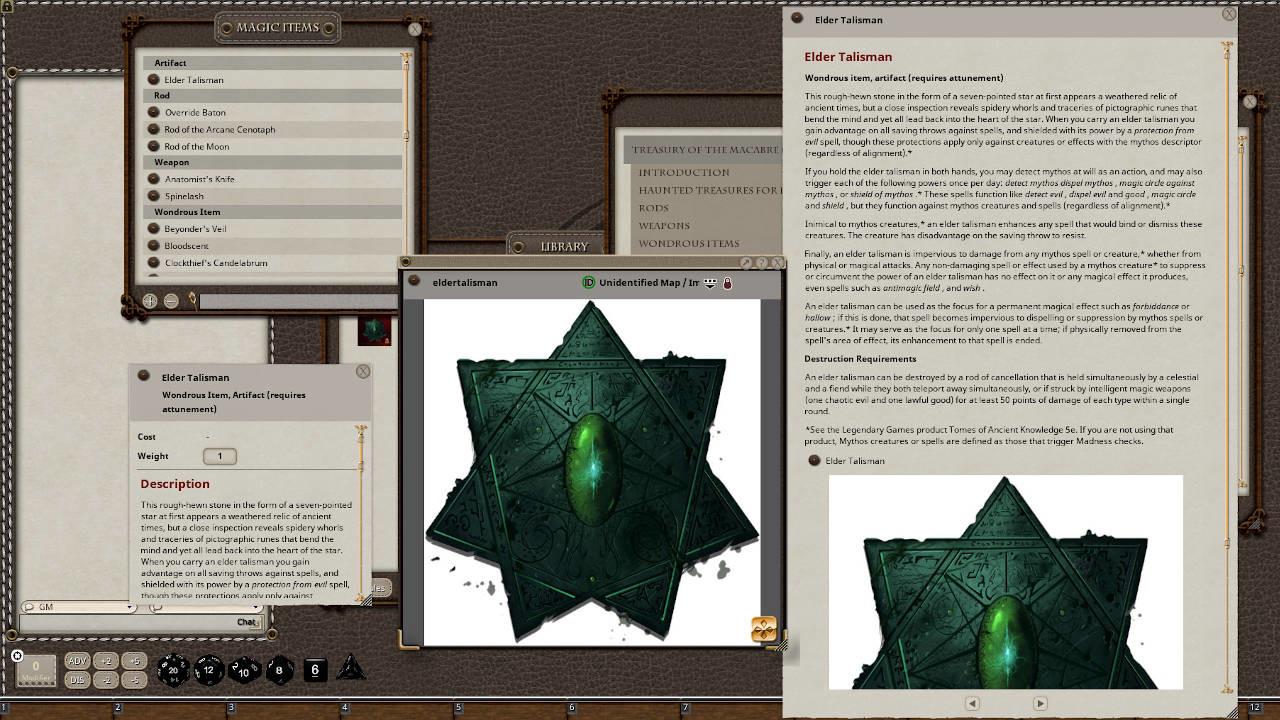Click the orange move icon on talisman image
The image size is (1280, 720).
[764, 628]
